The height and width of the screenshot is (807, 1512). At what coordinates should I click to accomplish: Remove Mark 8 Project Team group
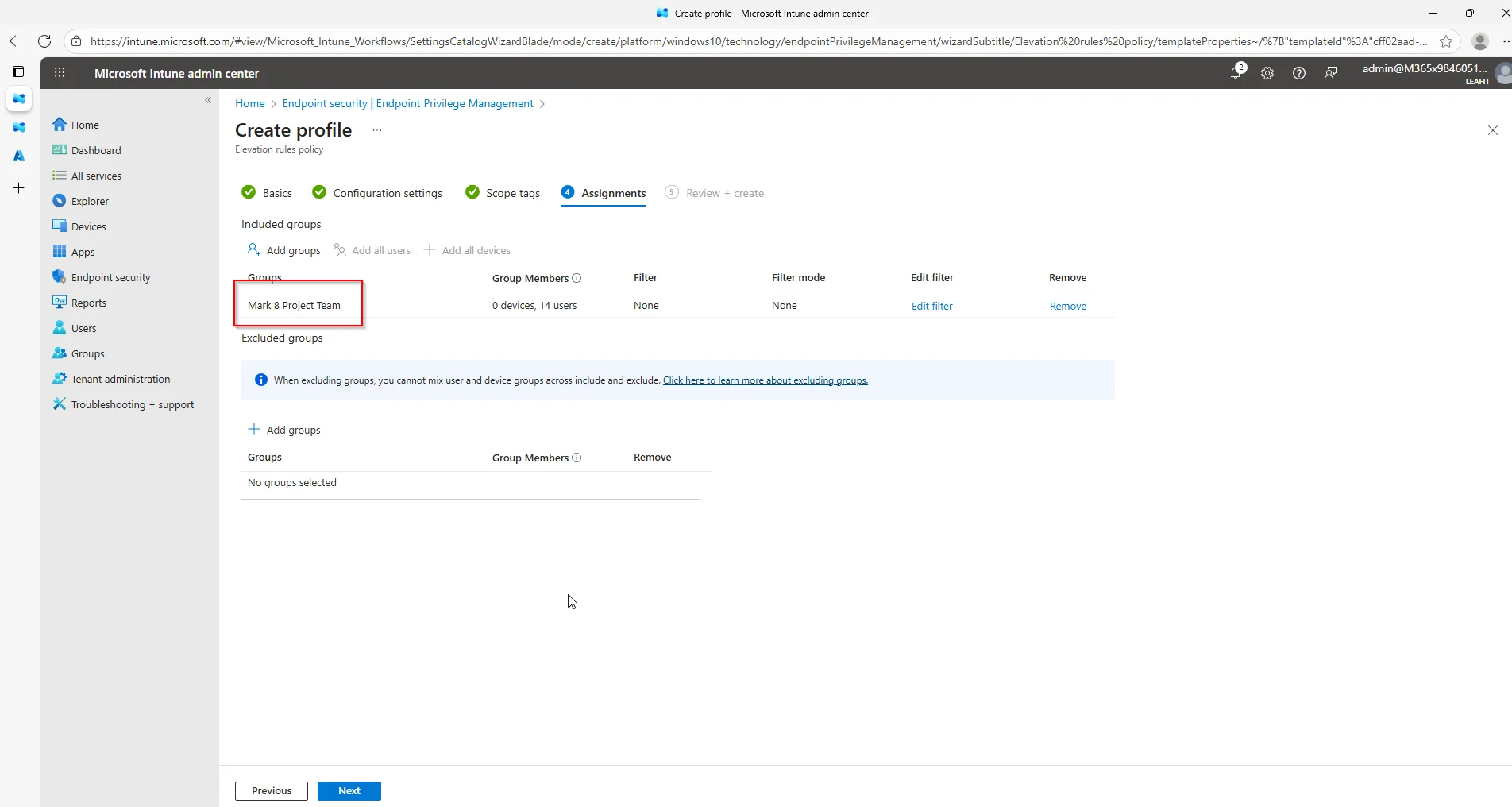[1068, 306]
